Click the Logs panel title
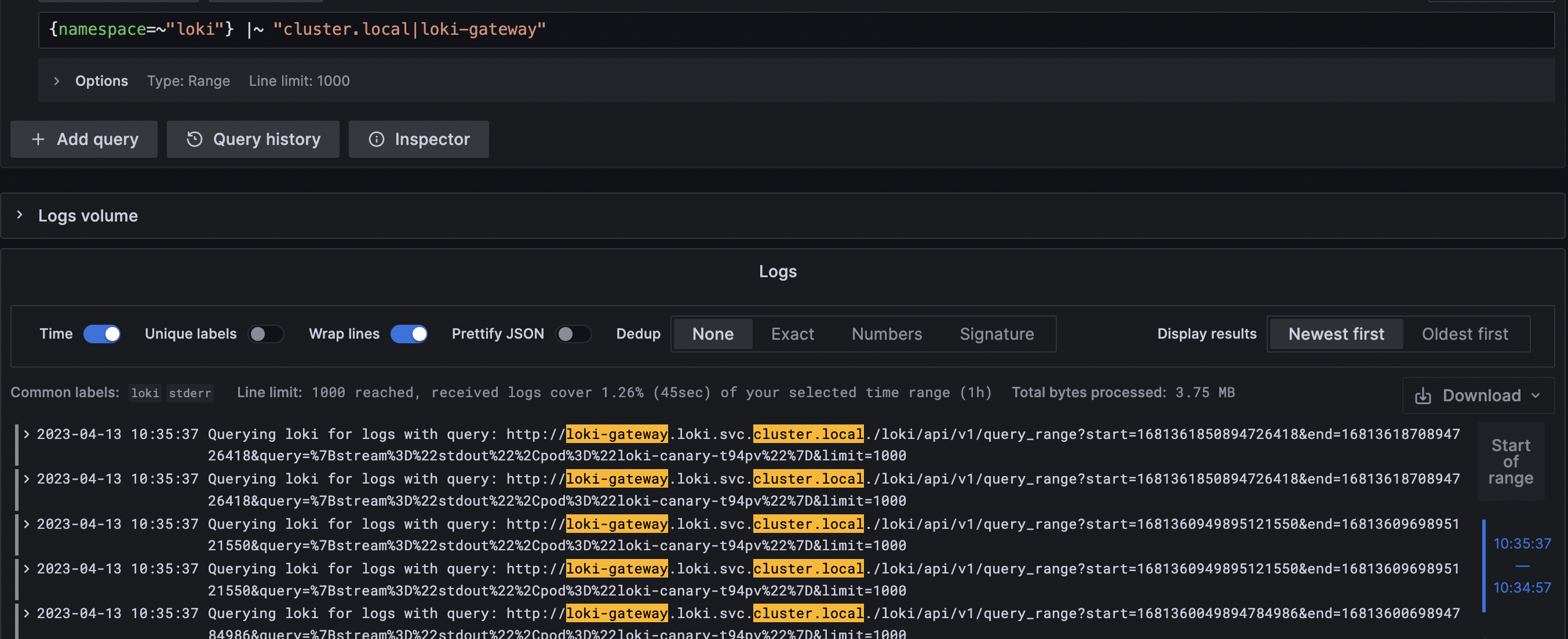This screenshot has height=639, width=1568. tap(778, 272)
